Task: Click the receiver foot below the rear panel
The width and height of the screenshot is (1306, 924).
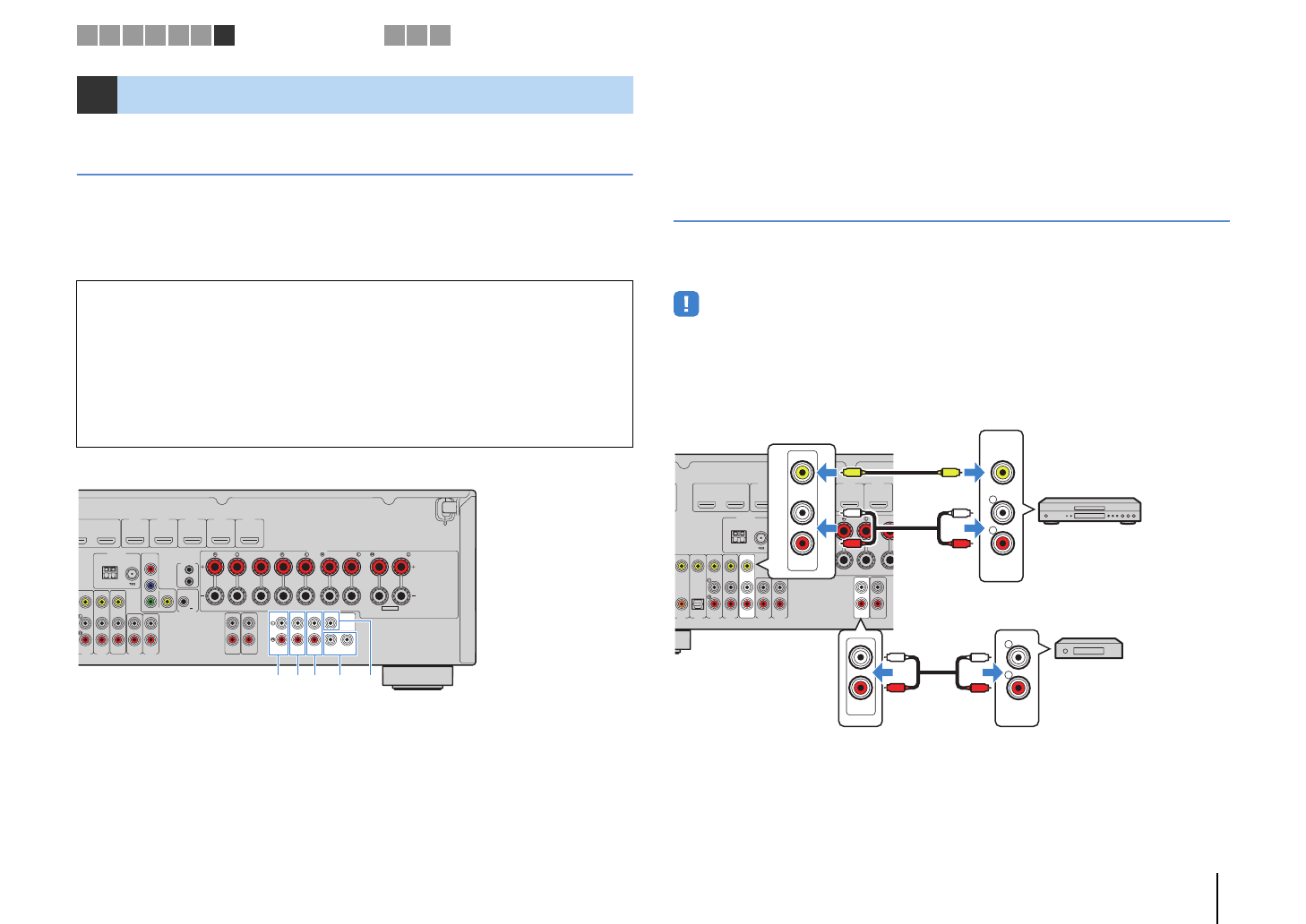Action: (417, 677)
